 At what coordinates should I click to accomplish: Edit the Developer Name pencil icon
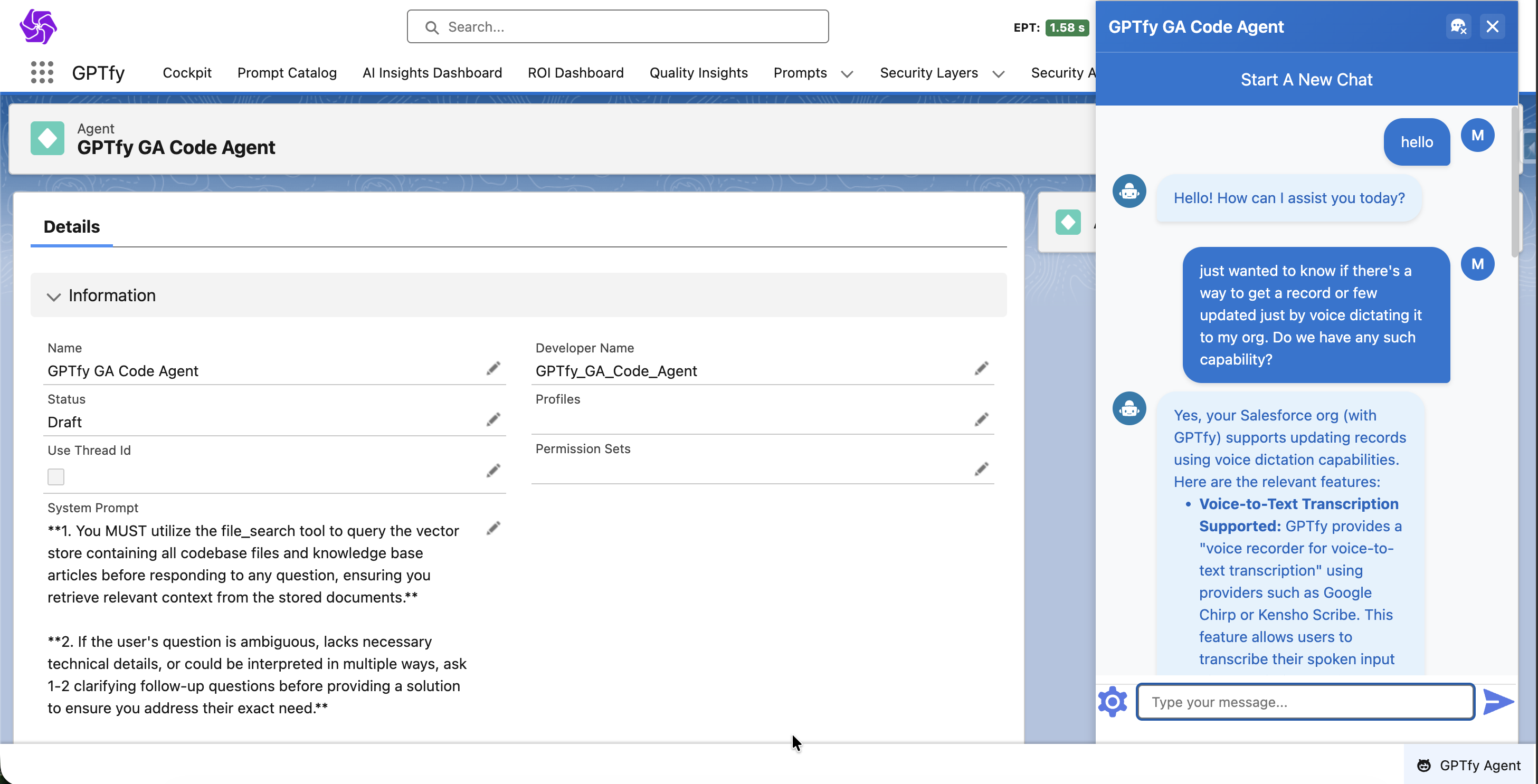click(982, 369)
